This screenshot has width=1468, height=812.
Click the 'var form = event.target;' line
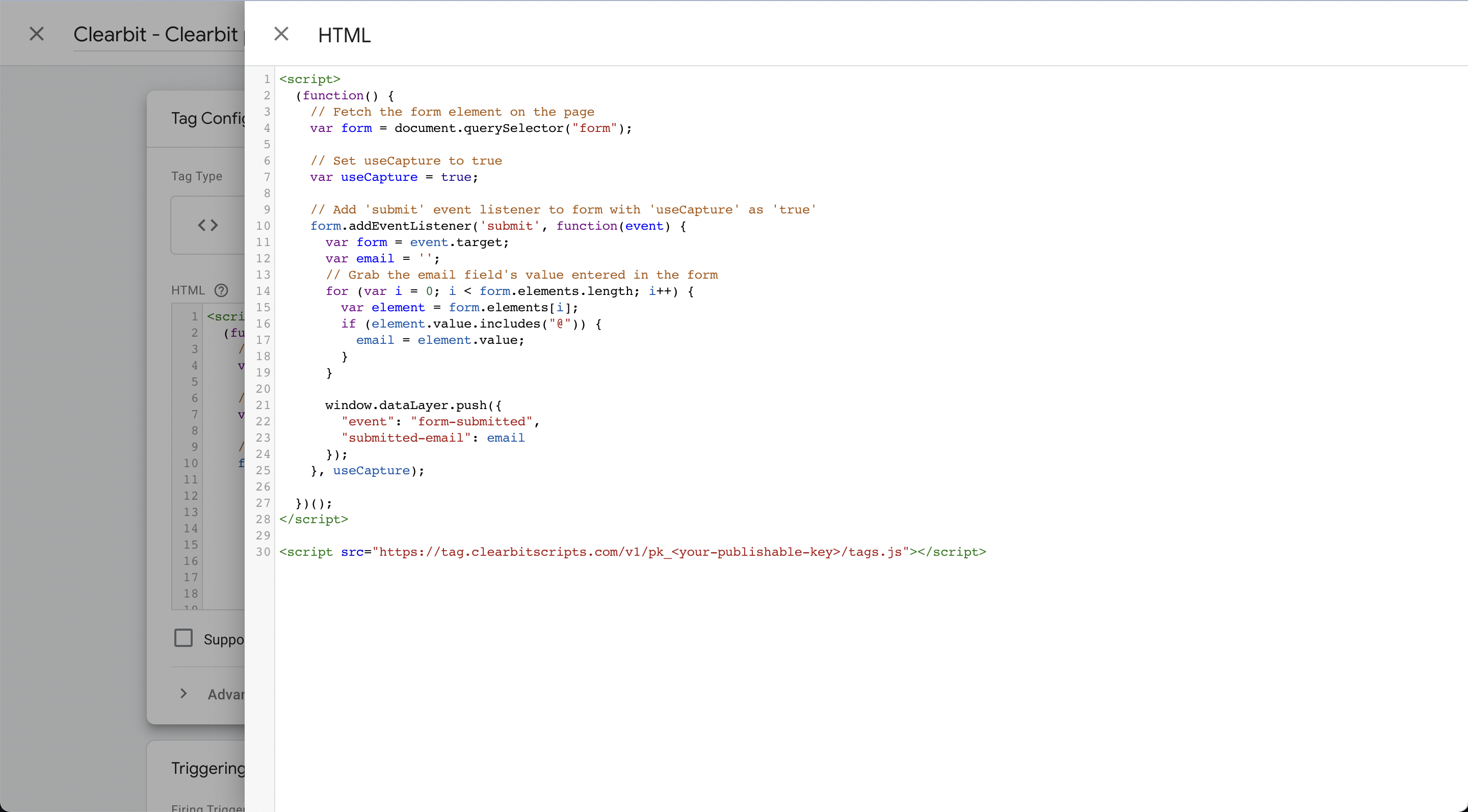coord(416,242)
